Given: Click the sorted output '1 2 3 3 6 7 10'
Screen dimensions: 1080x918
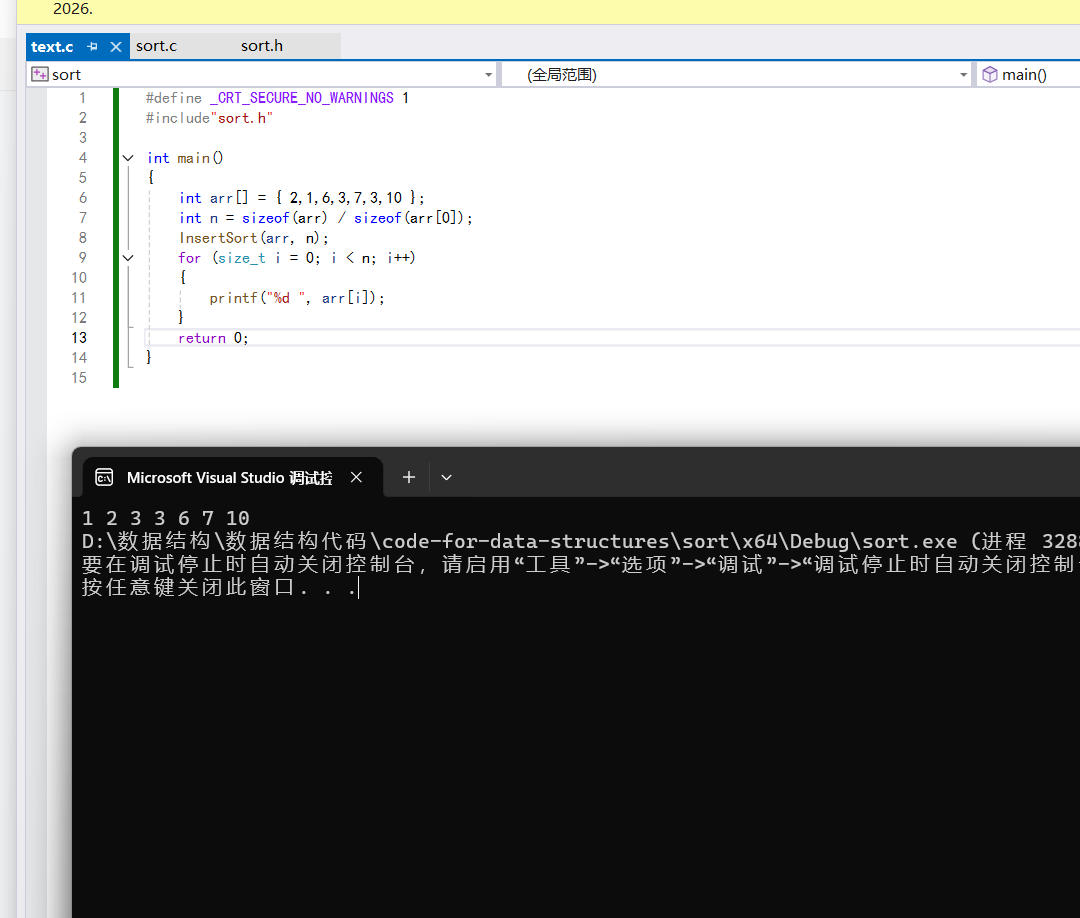Looking at the screenshot, I should pyautogui.click(x=165, y=518).
